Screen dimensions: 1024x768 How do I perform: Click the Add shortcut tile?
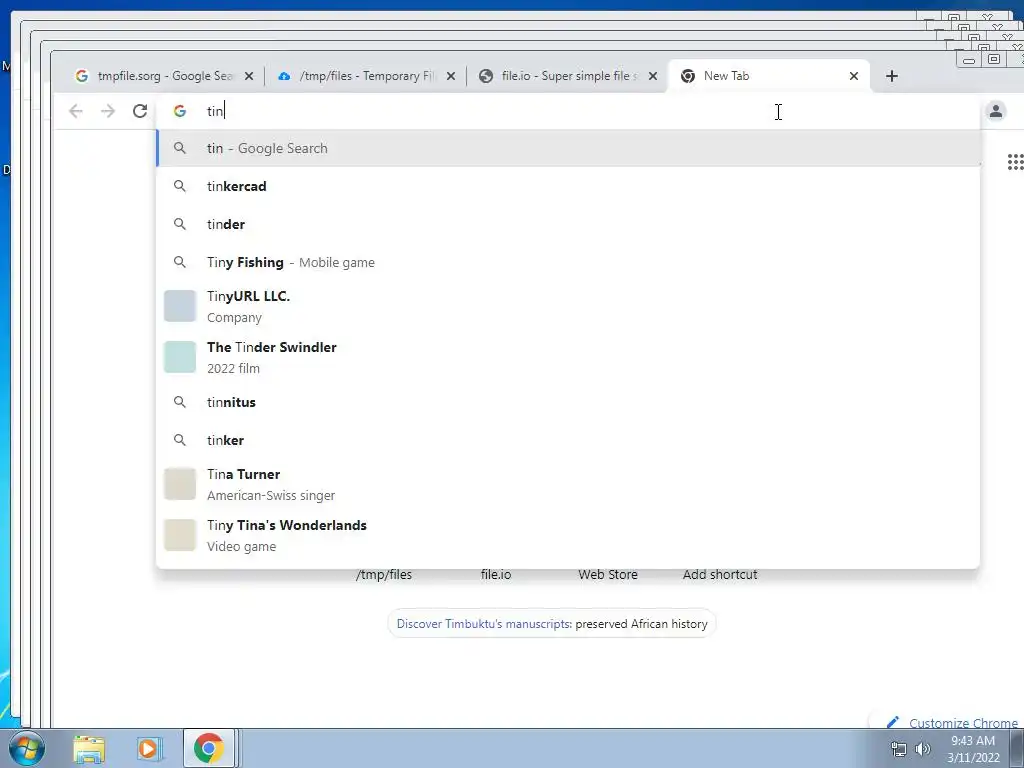point(720,575)
